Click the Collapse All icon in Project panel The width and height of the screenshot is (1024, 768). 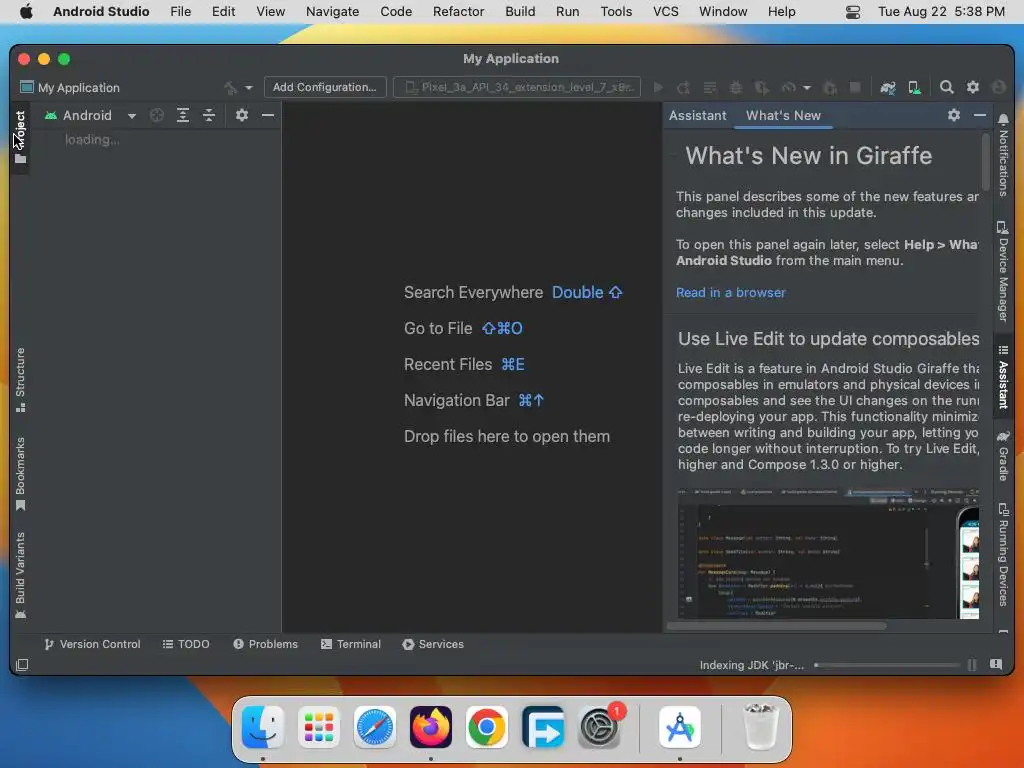[x=209, y=116]
